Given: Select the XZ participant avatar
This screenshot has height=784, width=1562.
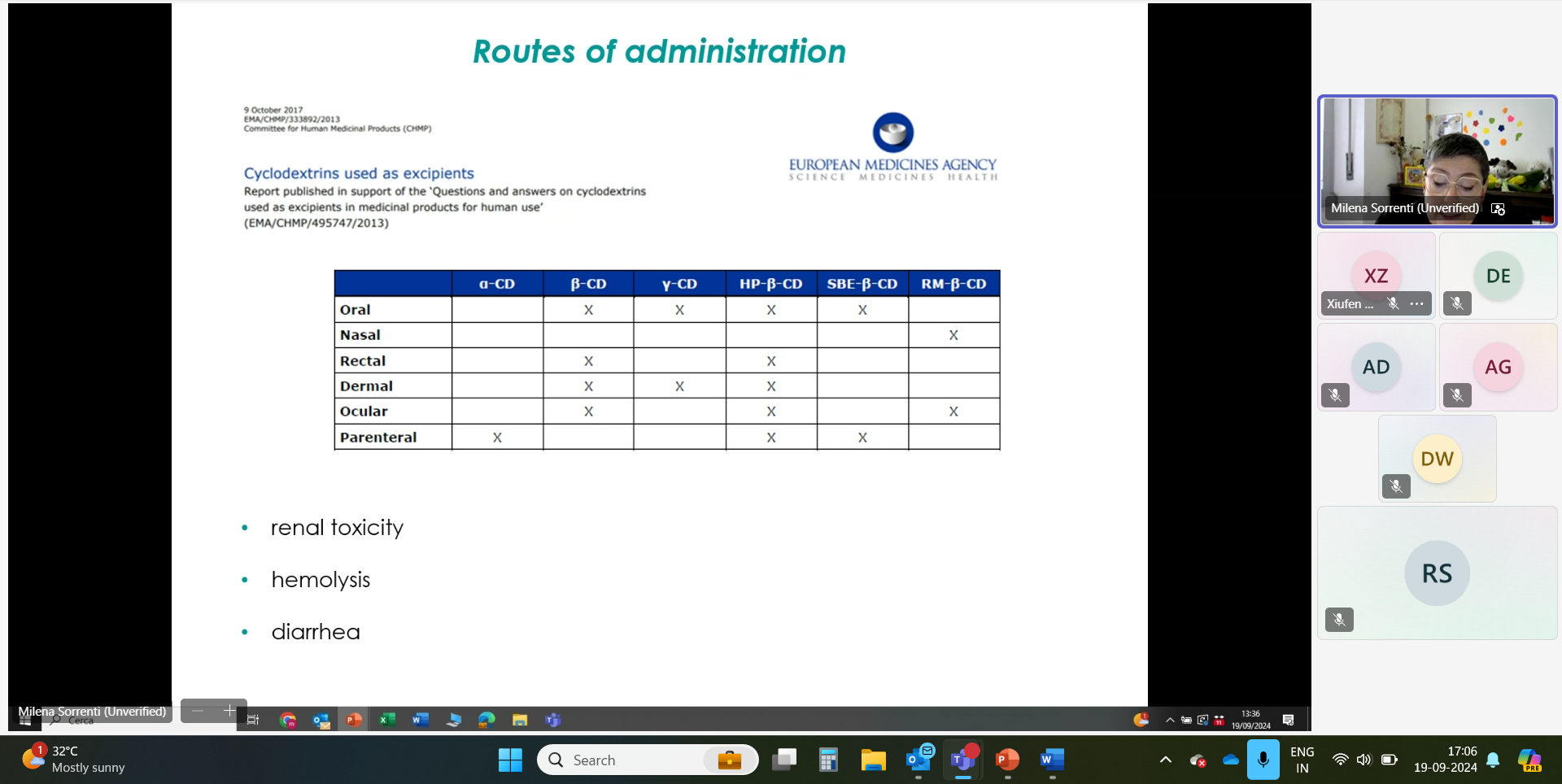Looking at the screenshot, I should pos(1376,276).
